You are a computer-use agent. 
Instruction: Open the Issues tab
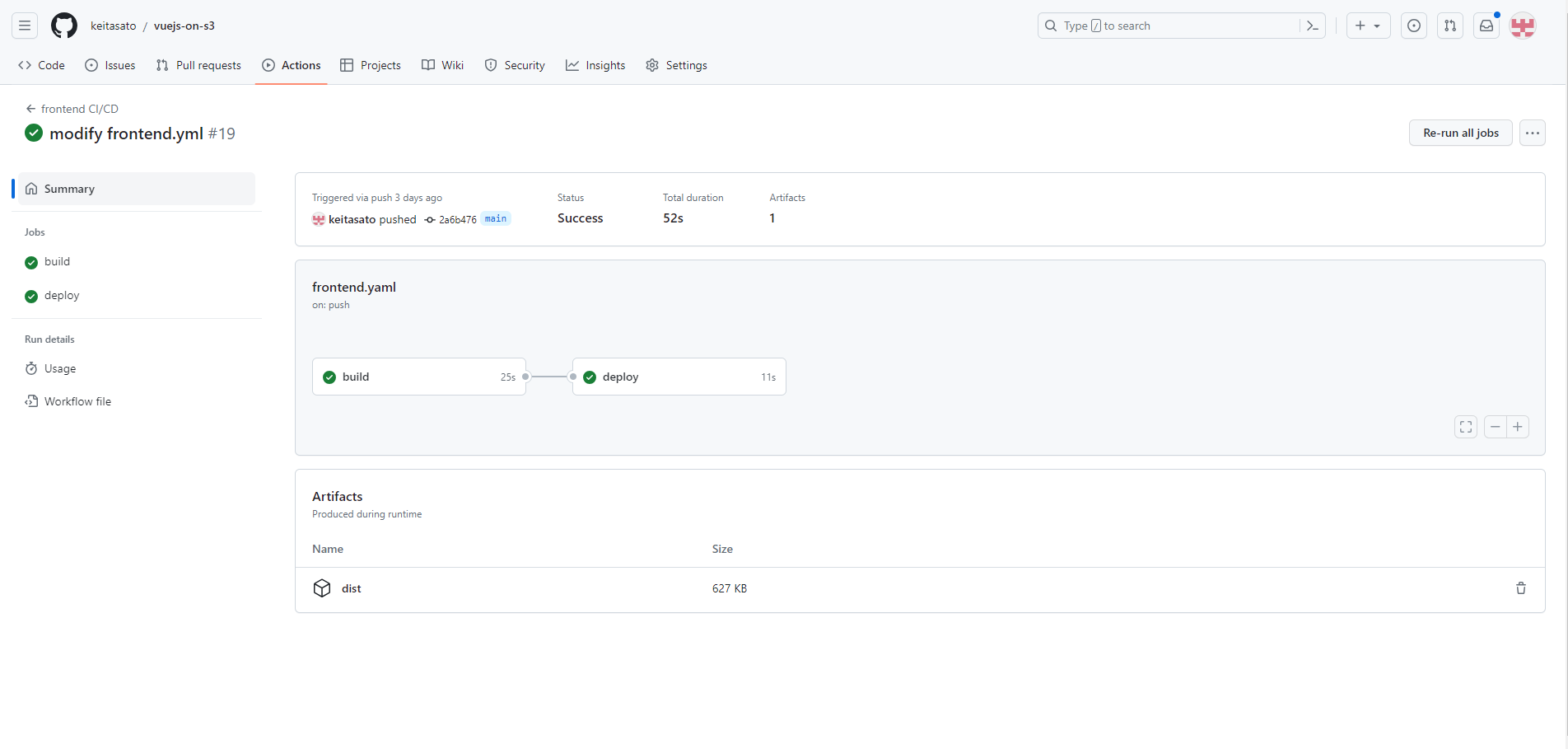[110, 65]
